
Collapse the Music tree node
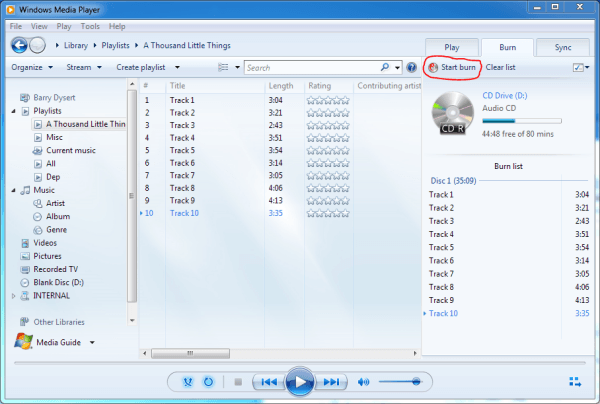(13, 190)
